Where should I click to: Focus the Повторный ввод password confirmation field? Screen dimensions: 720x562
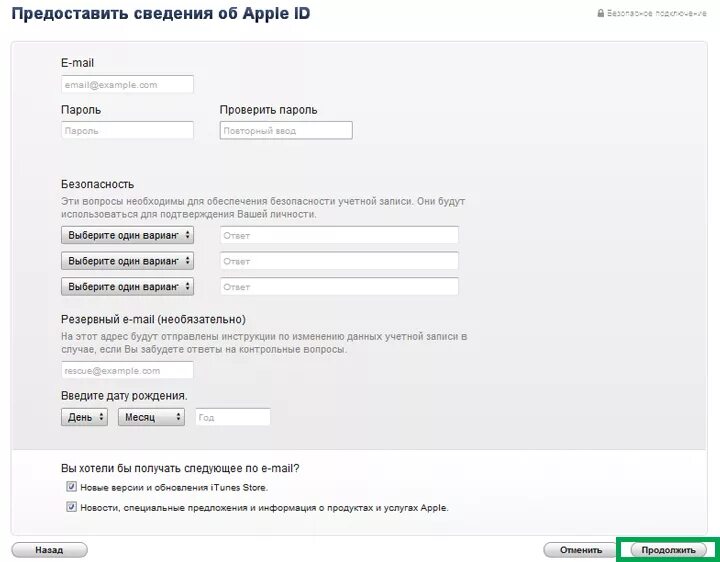click(286, 130)
